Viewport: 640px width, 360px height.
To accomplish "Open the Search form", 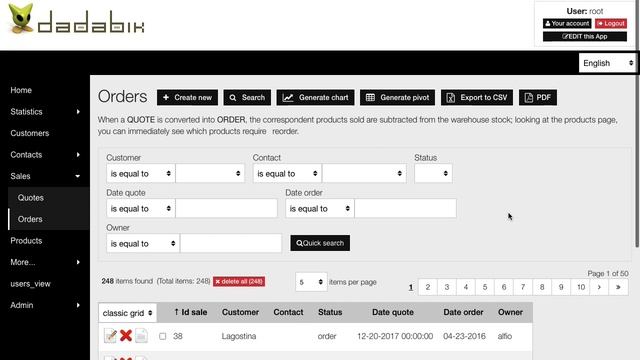I will coord(247,98).
